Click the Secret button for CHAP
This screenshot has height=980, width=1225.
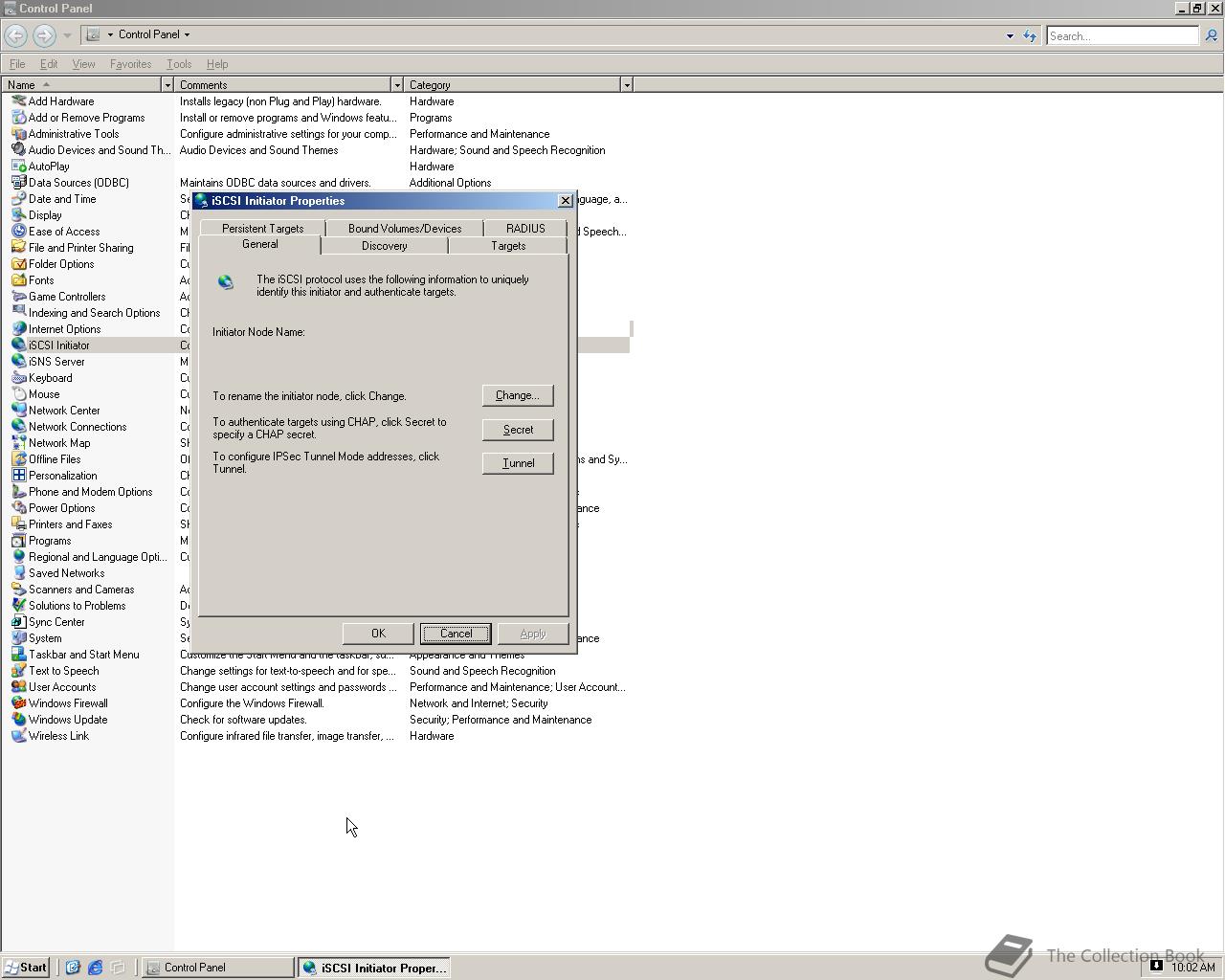click(518, 430)
